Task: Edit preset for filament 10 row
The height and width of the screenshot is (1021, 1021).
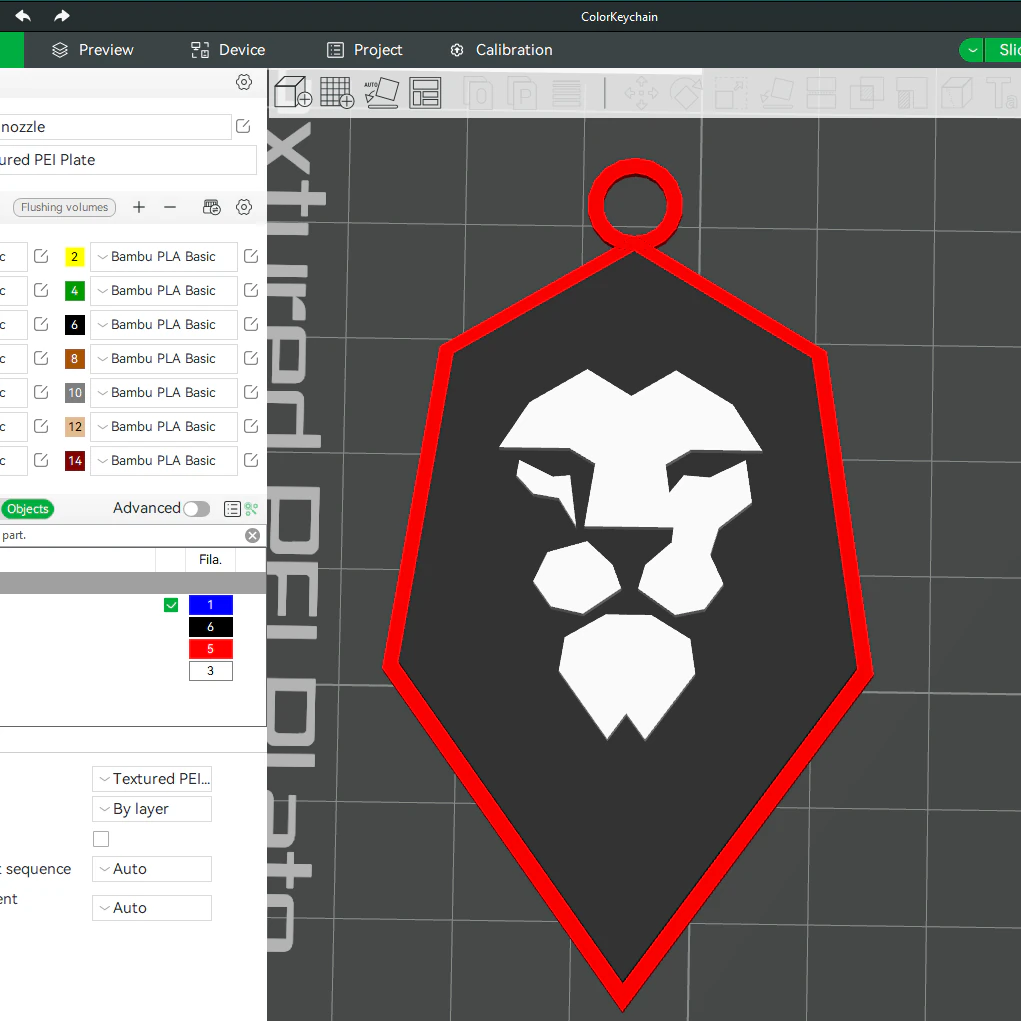Action: coord(251,391)
